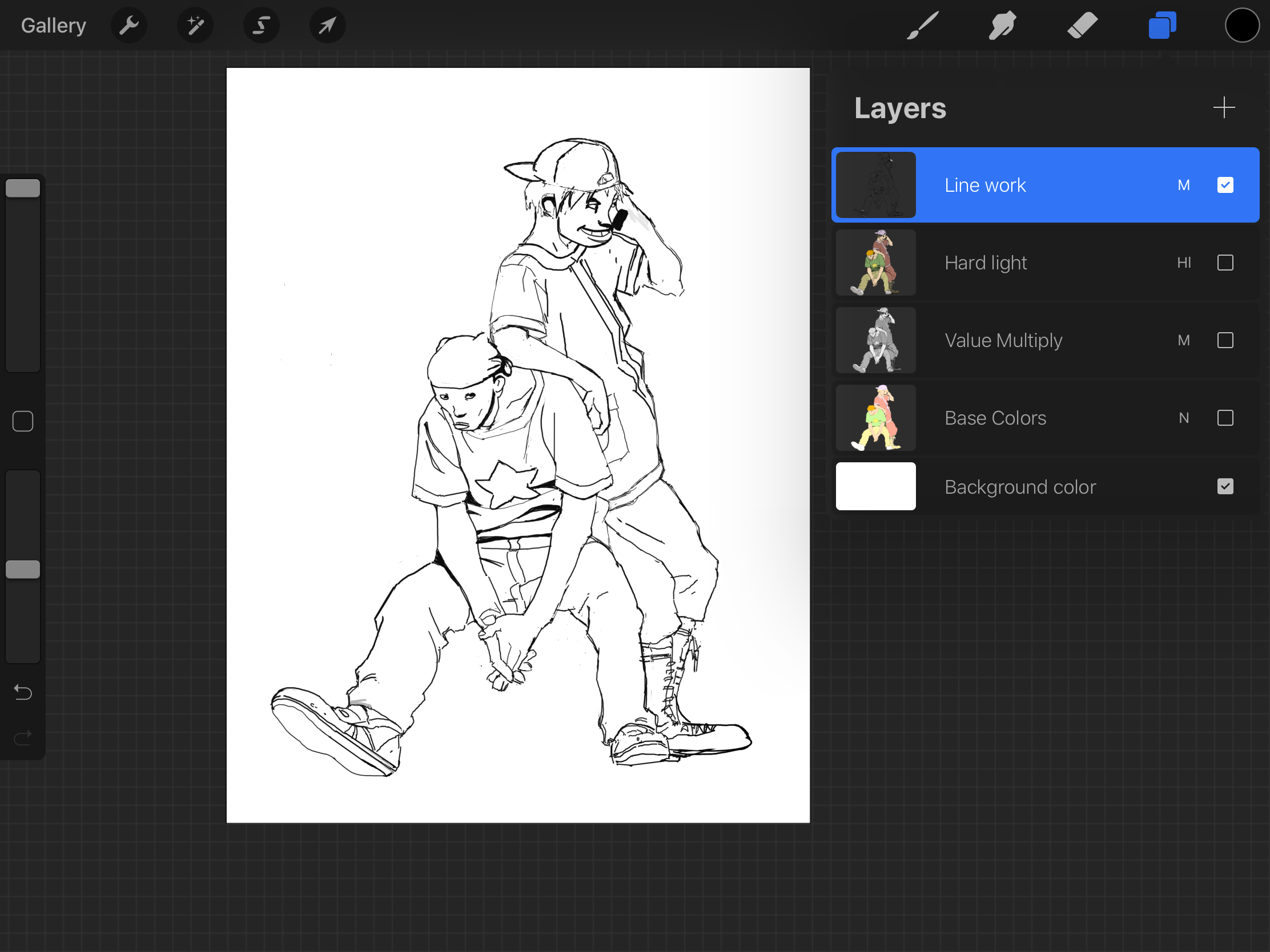Select the Transform arrow tool
The height and width of the screenshot is (952, 1270).
327,25
